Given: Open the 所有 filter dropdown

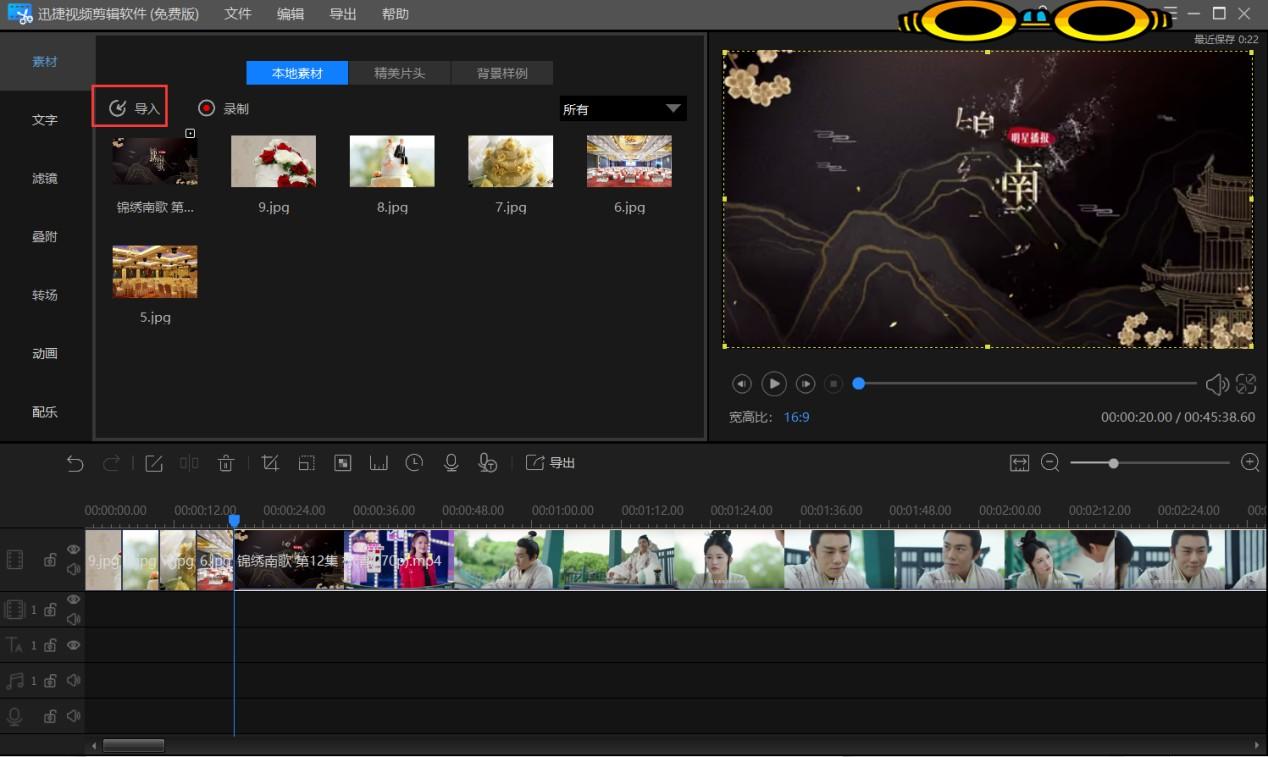Looking at the screenshot, I should click(x=622, y=109).
